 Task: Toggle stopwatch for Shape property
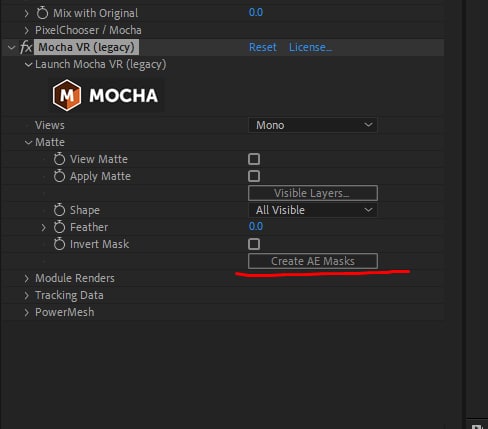coord(59,210)
